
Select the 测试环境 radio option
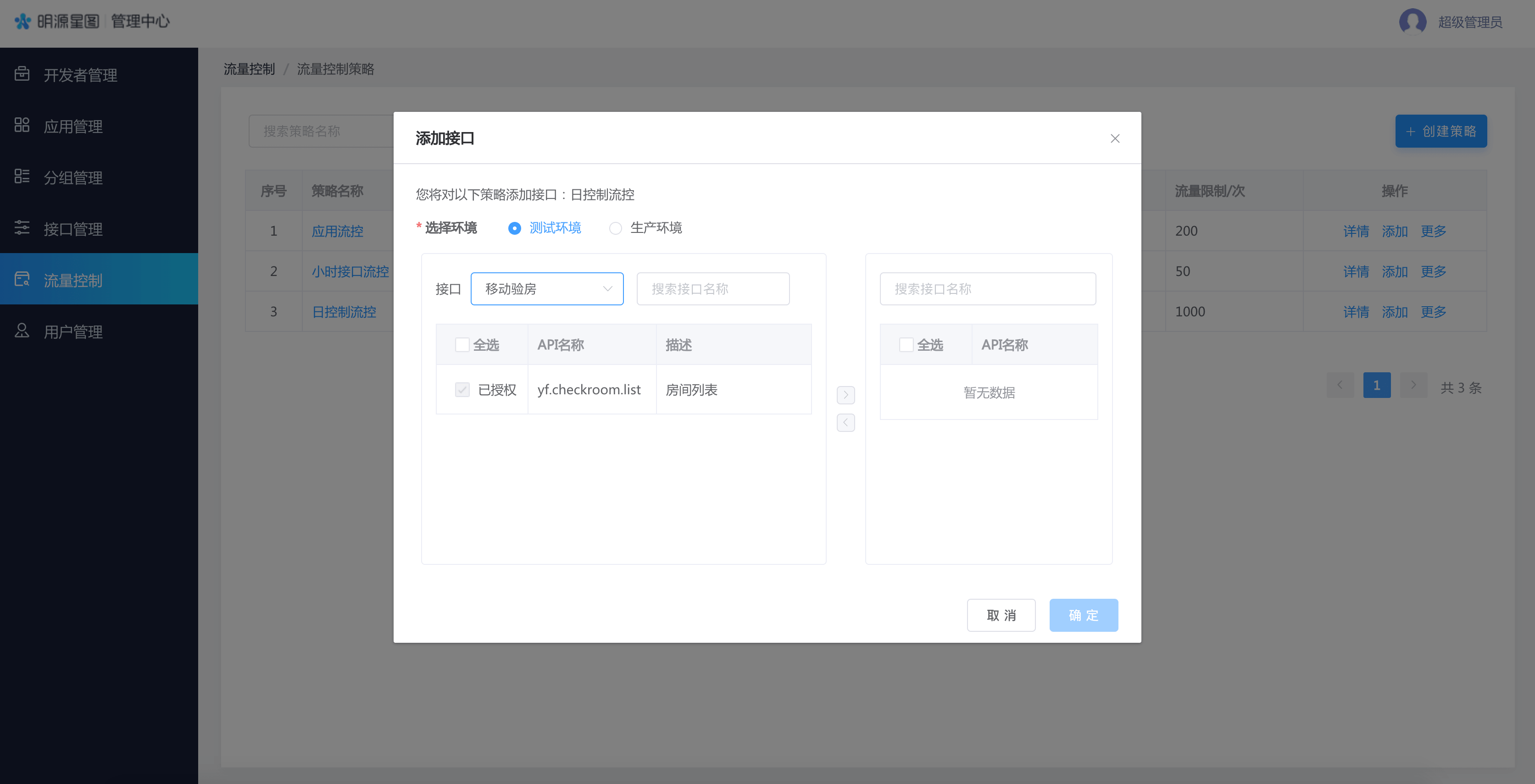click(514, 228)
